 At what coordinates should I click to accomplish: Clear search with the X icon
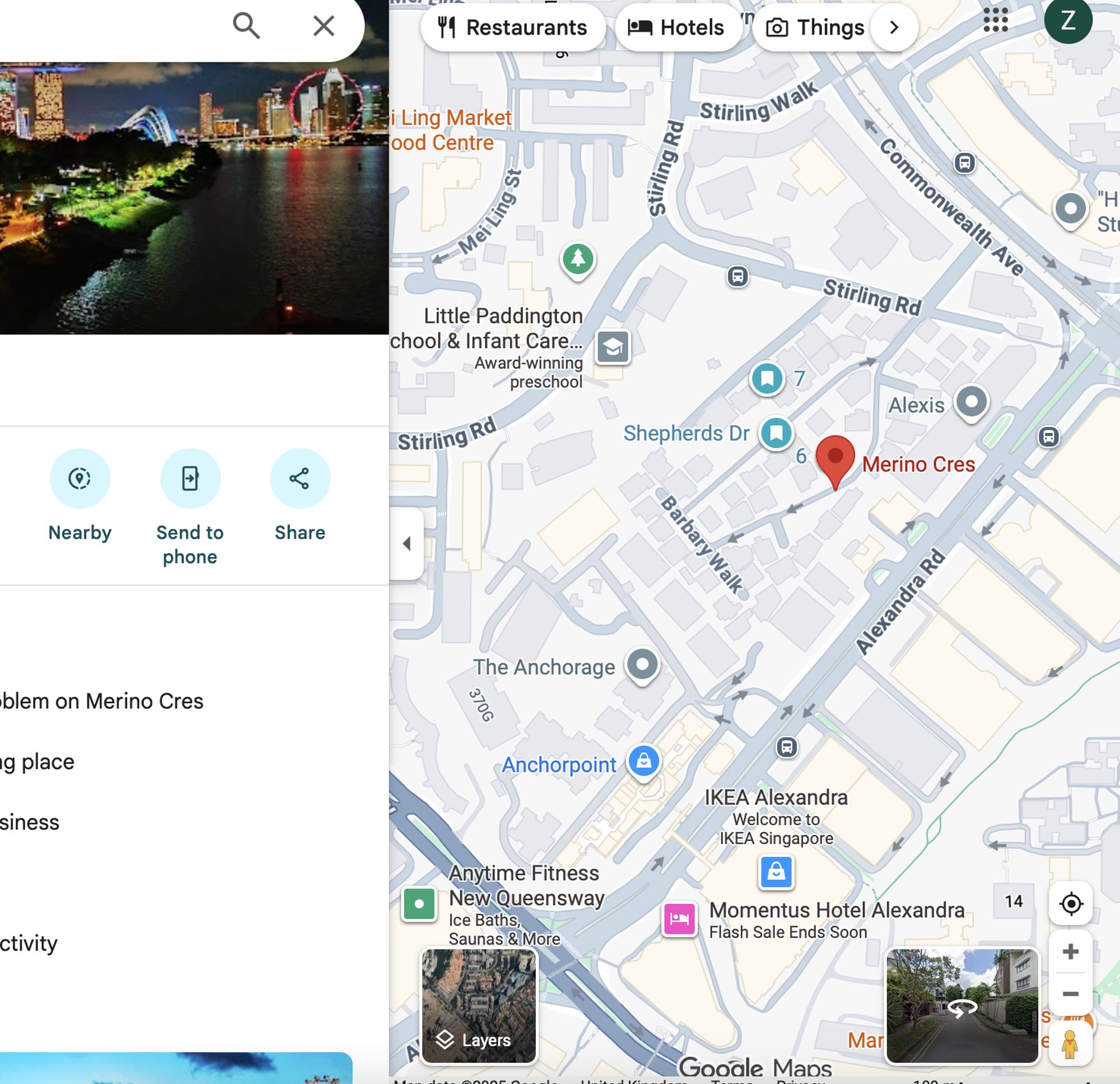[x=324, y=26]
